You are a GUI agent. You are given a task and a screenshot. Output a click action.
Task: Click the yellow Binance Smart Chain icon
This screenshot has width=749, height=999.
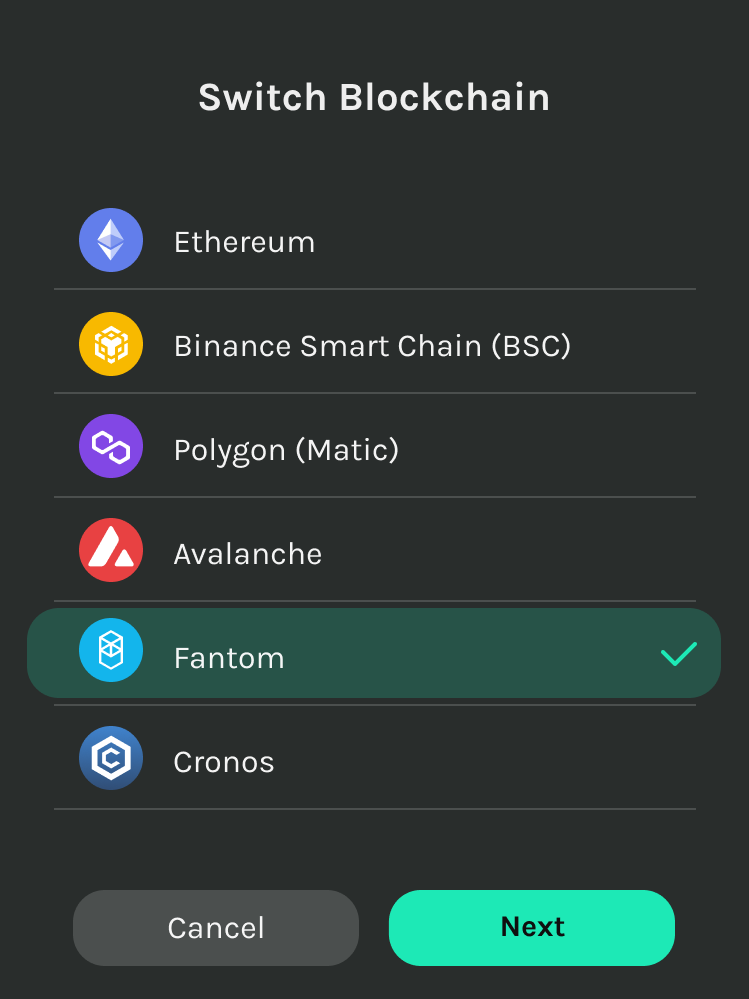111,344
